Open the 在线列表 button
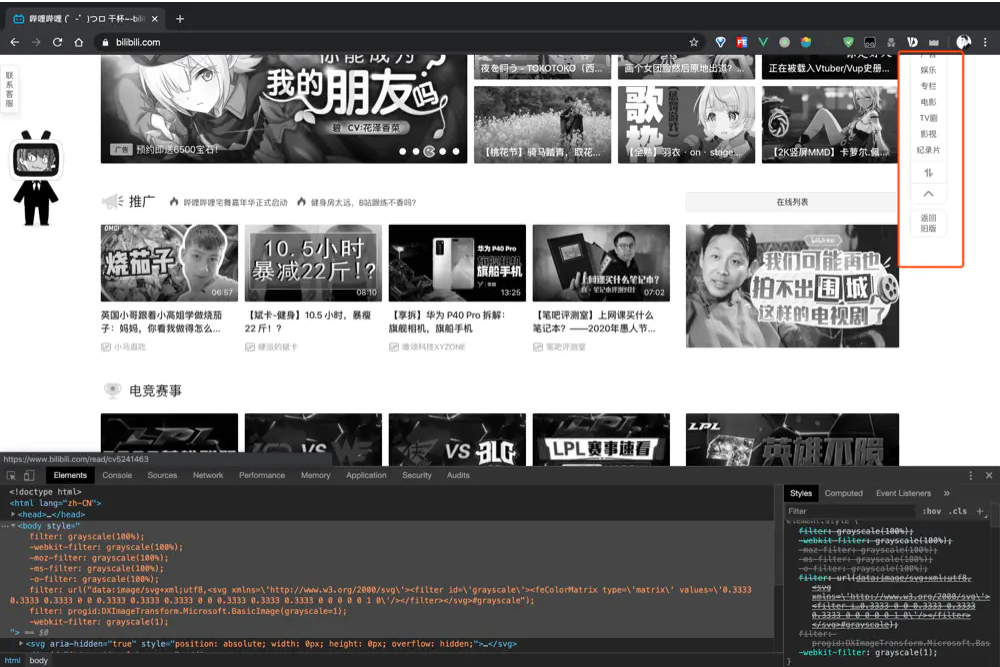 click(791, 202)
